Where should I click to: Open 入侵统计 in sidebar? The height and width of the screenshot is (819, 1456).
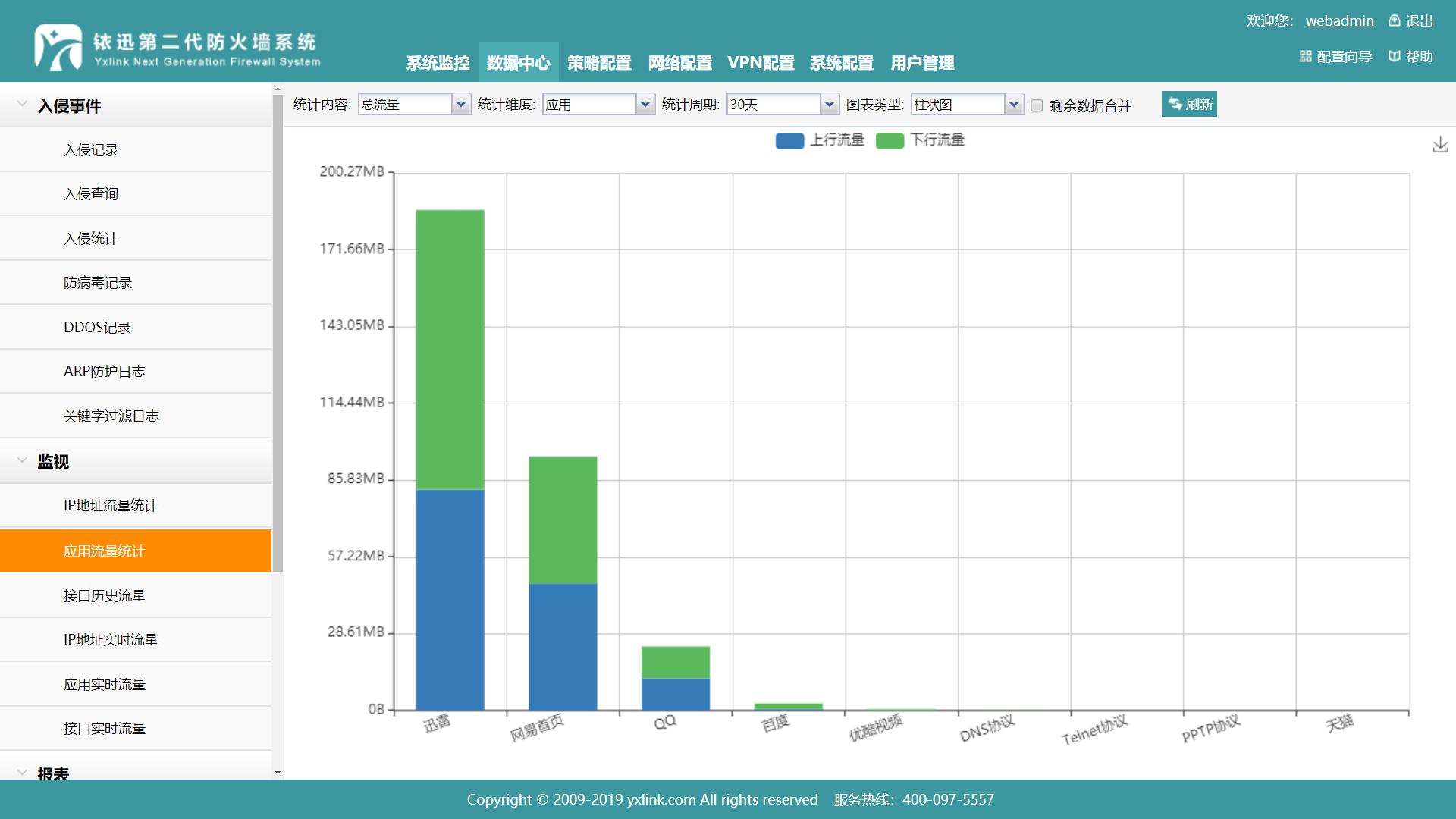(x=136, y=239)
